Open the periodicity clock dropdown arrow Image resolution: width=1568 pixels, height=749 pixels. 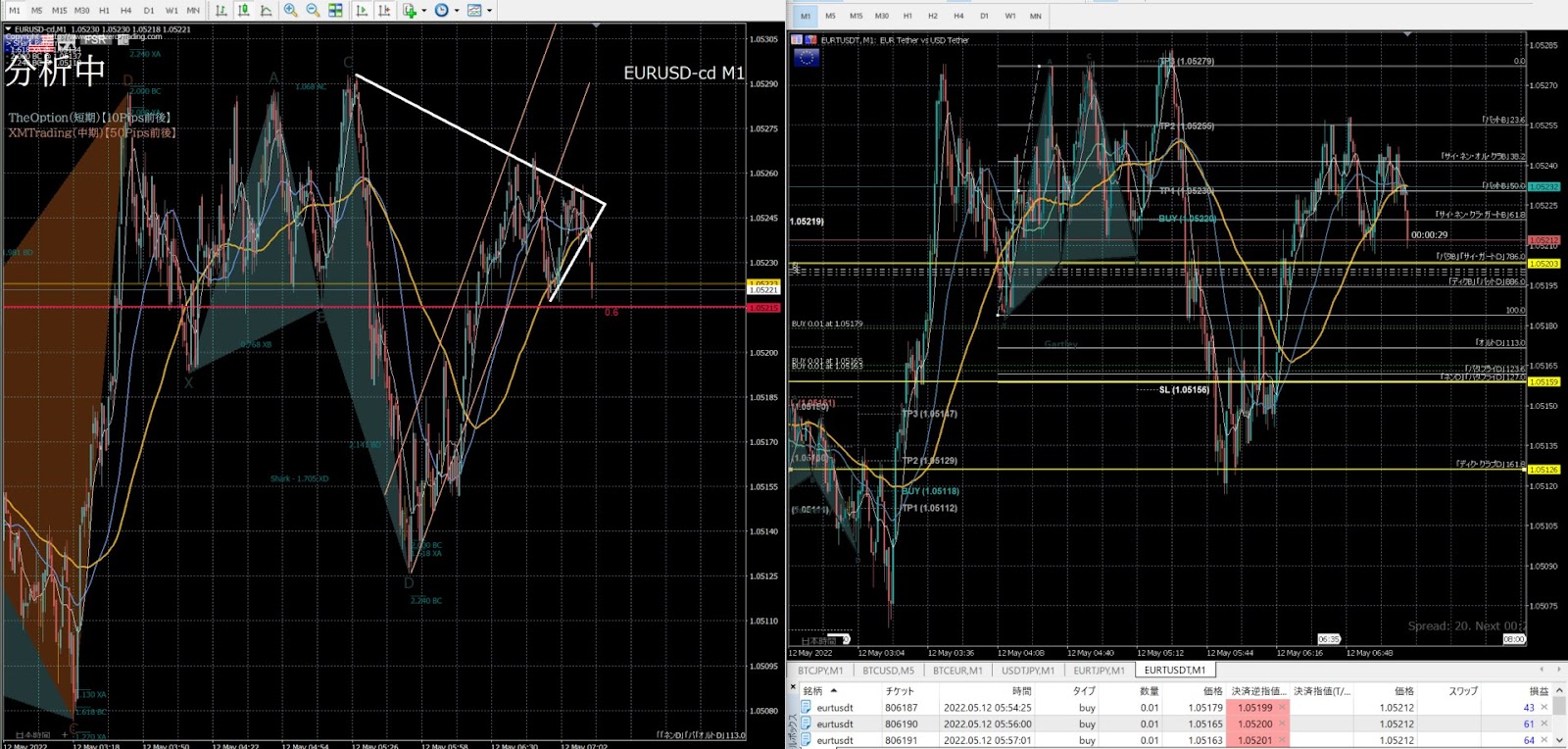[x=457, y=11]
